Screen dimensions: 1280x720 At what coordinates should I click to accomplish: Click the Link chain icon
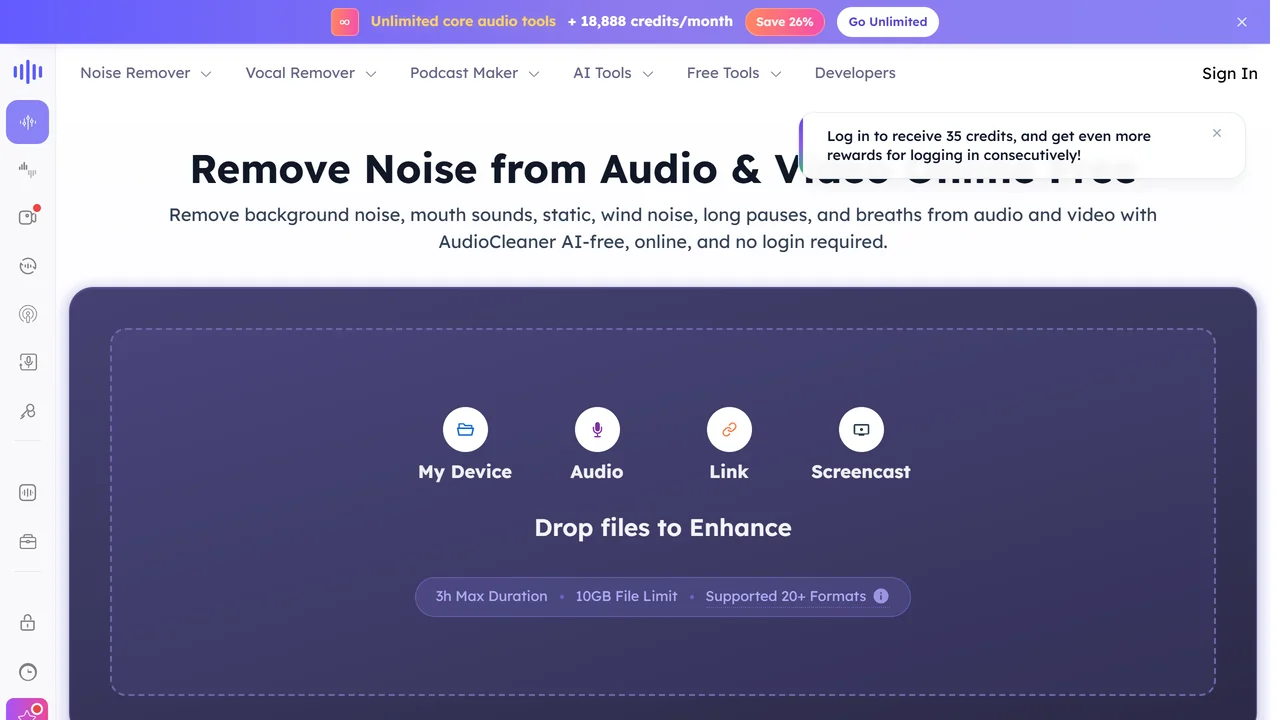[729, 430]
